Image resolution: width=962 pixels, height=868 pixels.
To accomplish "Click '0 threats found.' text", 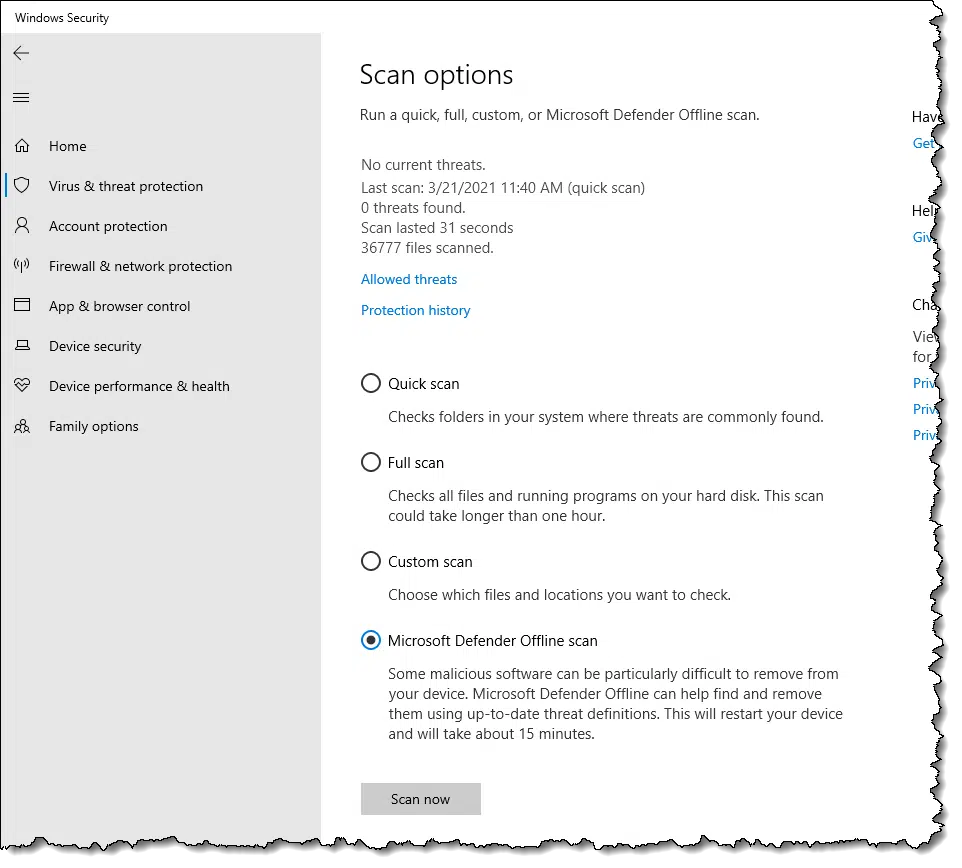I will 413,208.
